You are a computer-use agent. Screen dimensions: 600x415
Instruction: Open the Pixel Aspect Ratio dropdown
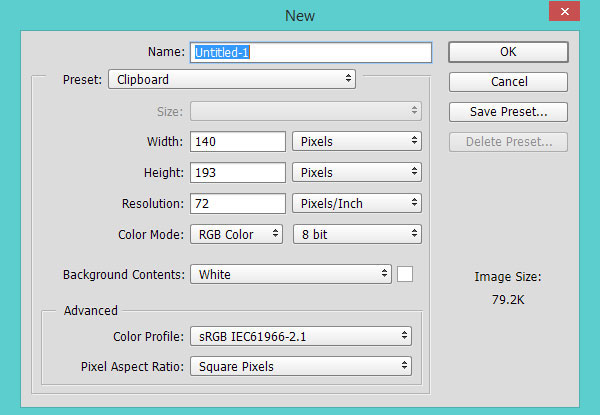(x=301, y=366)
